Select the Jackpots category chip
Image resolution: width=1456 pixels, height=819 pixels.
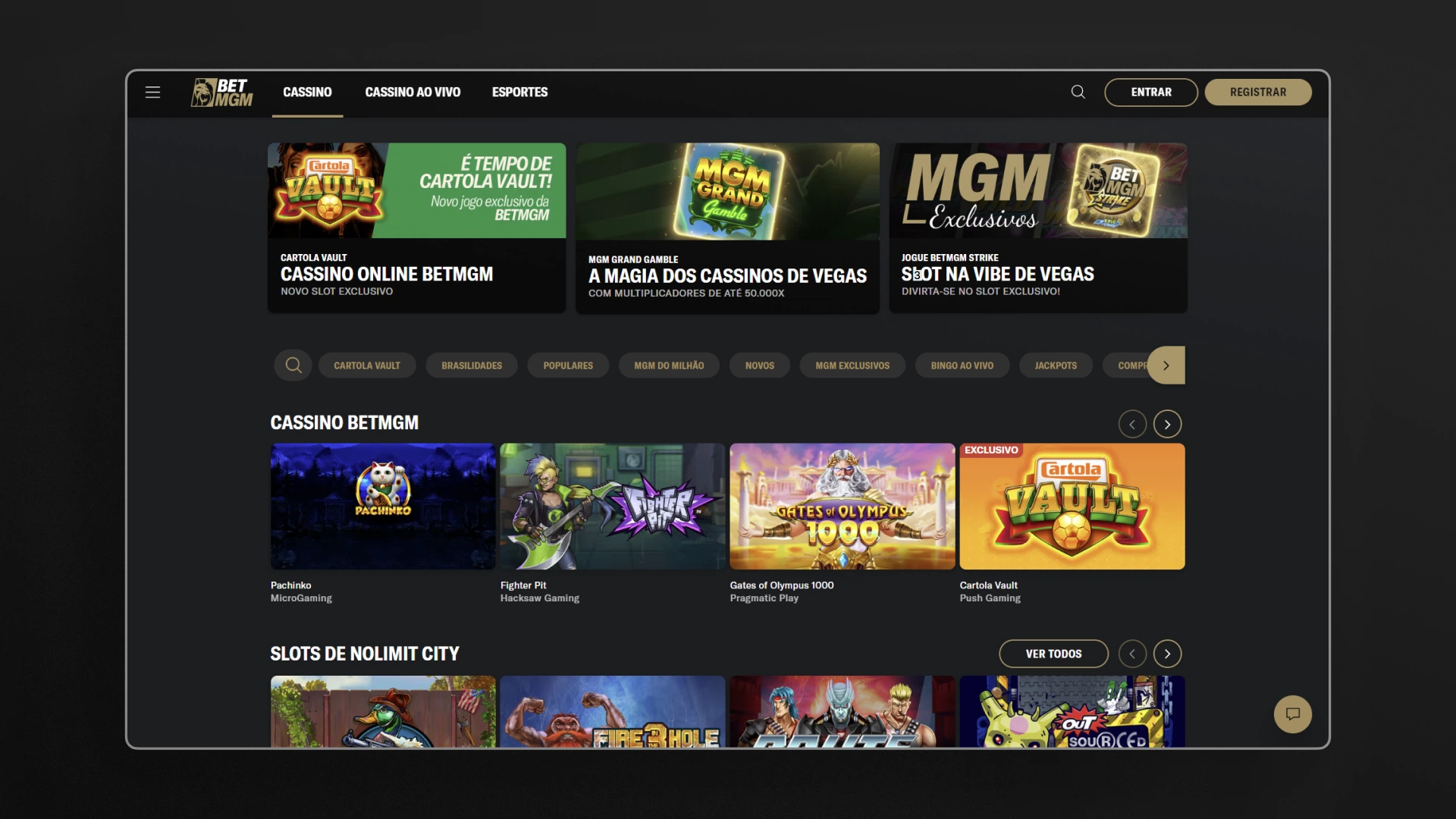point(1056,366)
